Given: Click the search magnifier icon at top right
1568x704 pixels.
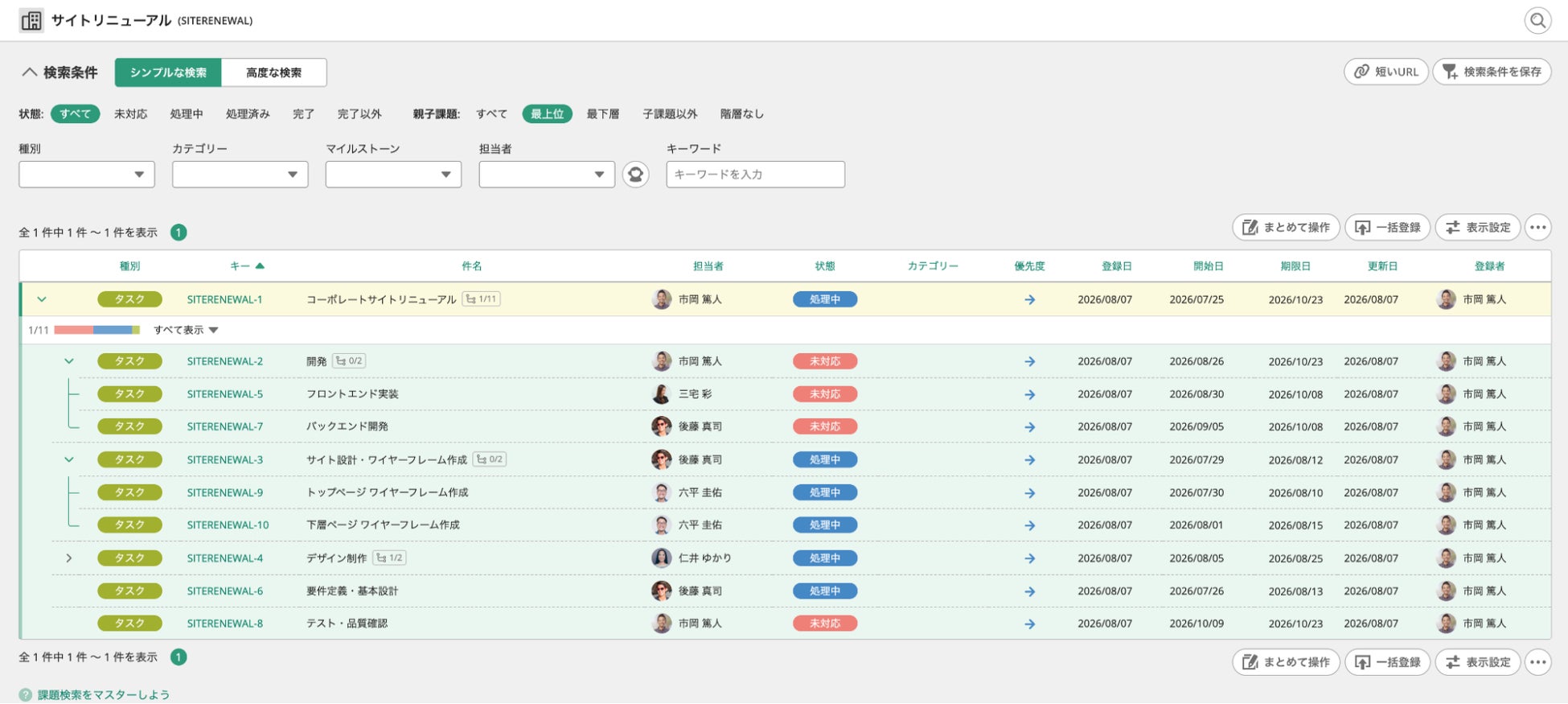Looking at the screenshot, I should coord(1537,20).
